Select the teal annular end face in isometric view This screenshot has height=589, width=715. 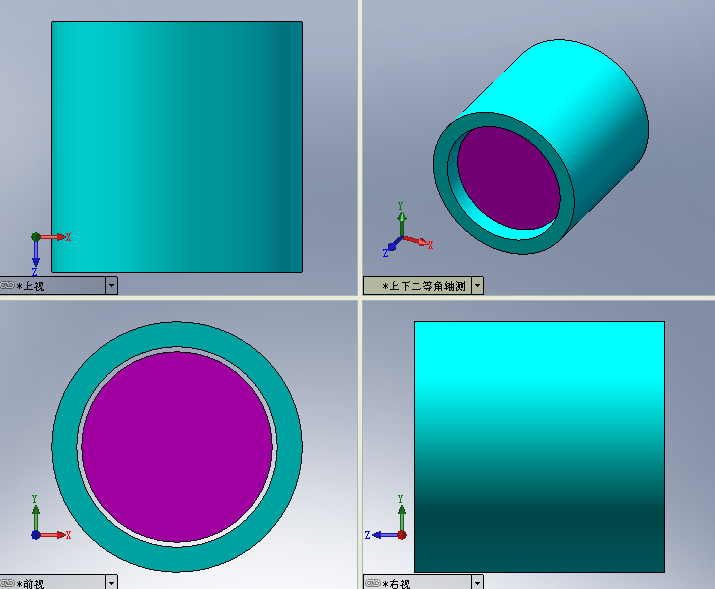pyautogui.click(x=440, y=169)
